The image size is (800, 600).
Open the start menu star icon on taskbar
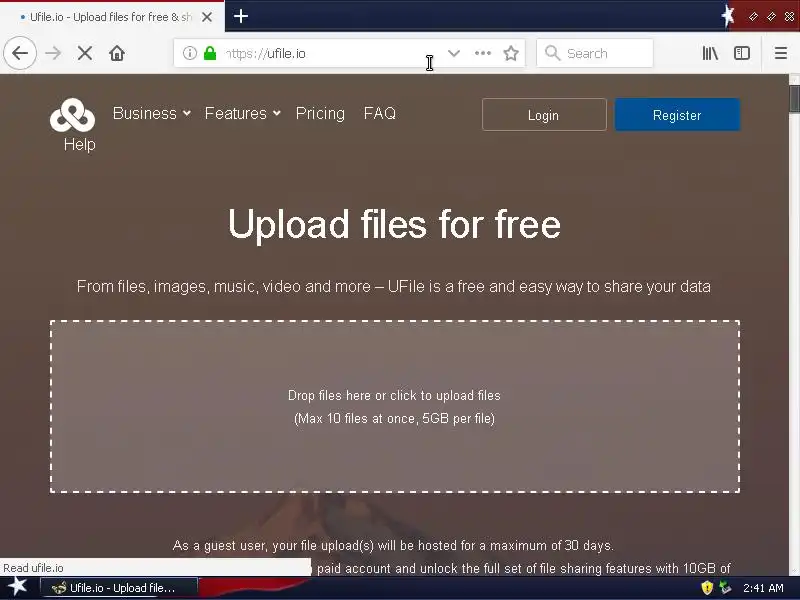(x=17, y=587)
